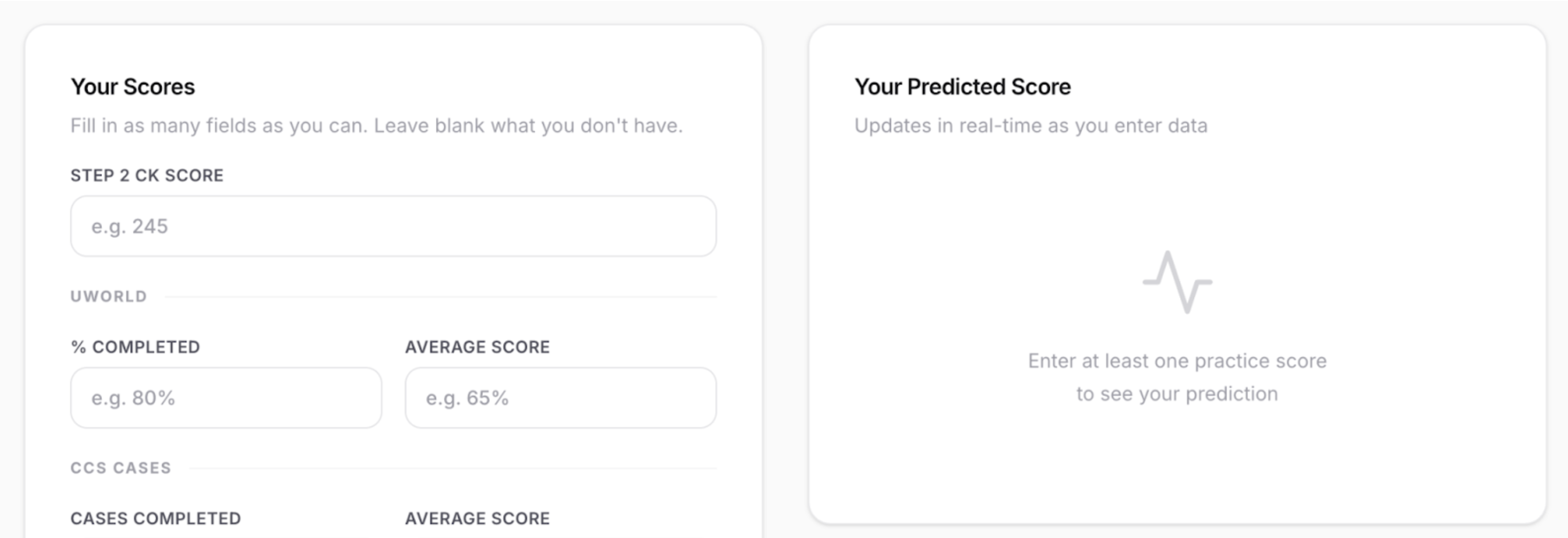Click the fill in fields instruction text
The height and width of the screenshot is (538, 1568).
point(377,125)
